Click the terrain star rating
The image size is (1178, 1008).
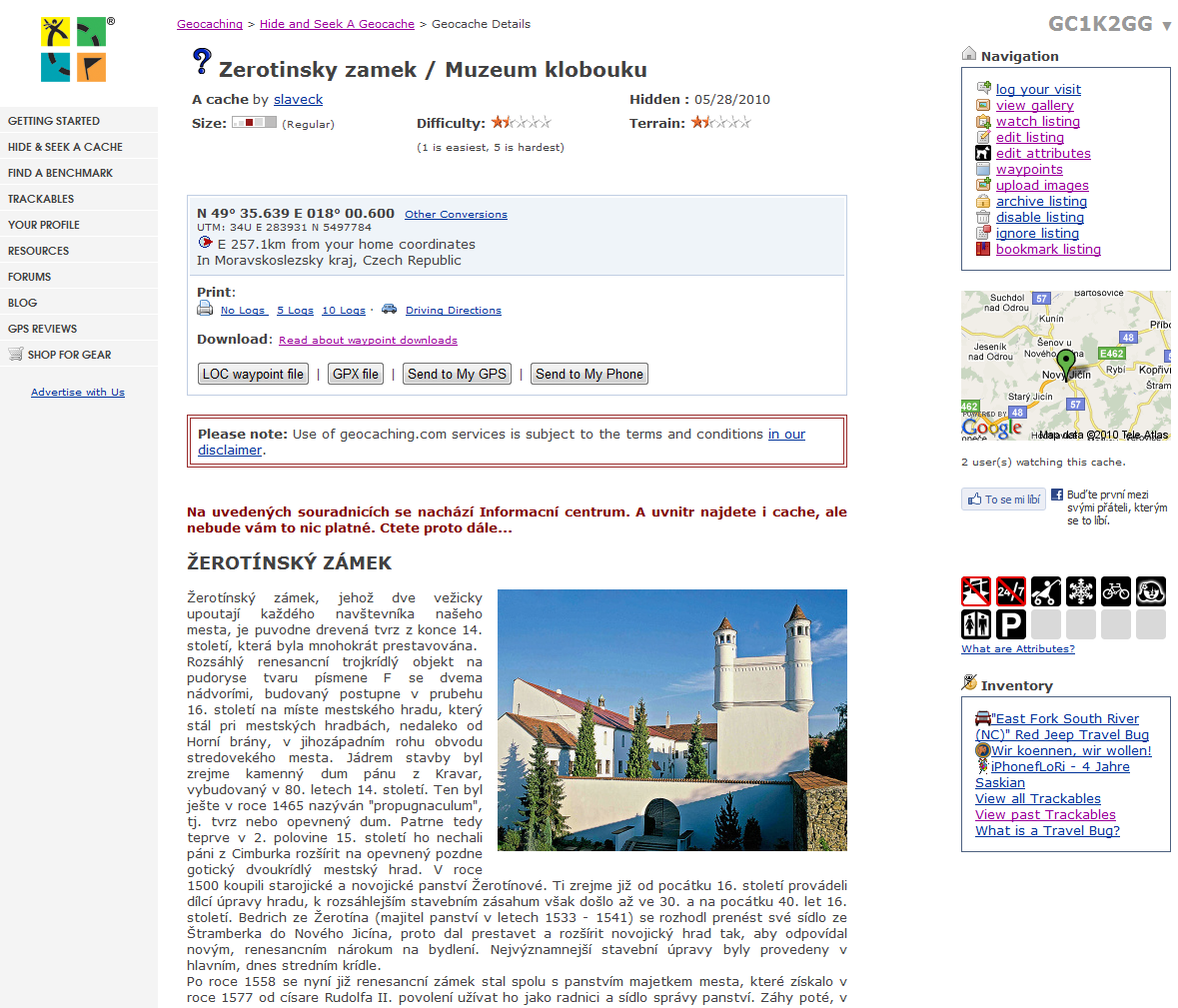click(x=720, y=123)
